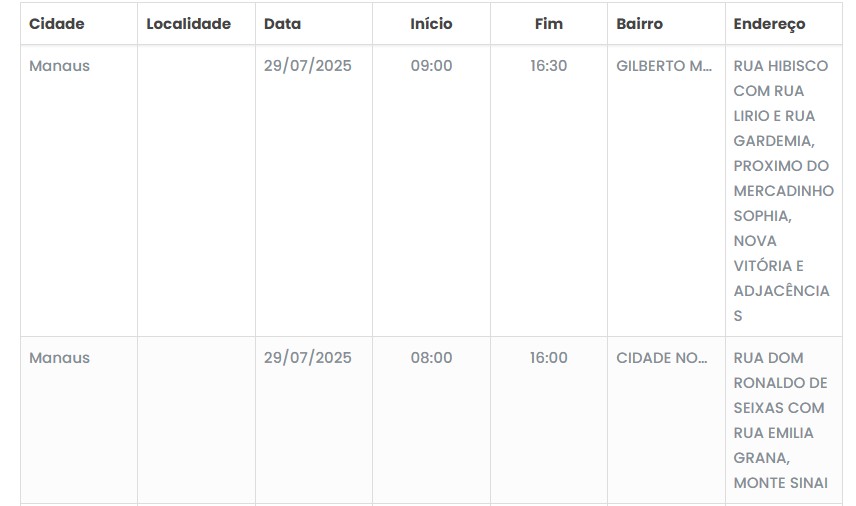
Task: Click the RUA DOM RONALDO DE SEIXAS address
Action: (x=781, y=383)
